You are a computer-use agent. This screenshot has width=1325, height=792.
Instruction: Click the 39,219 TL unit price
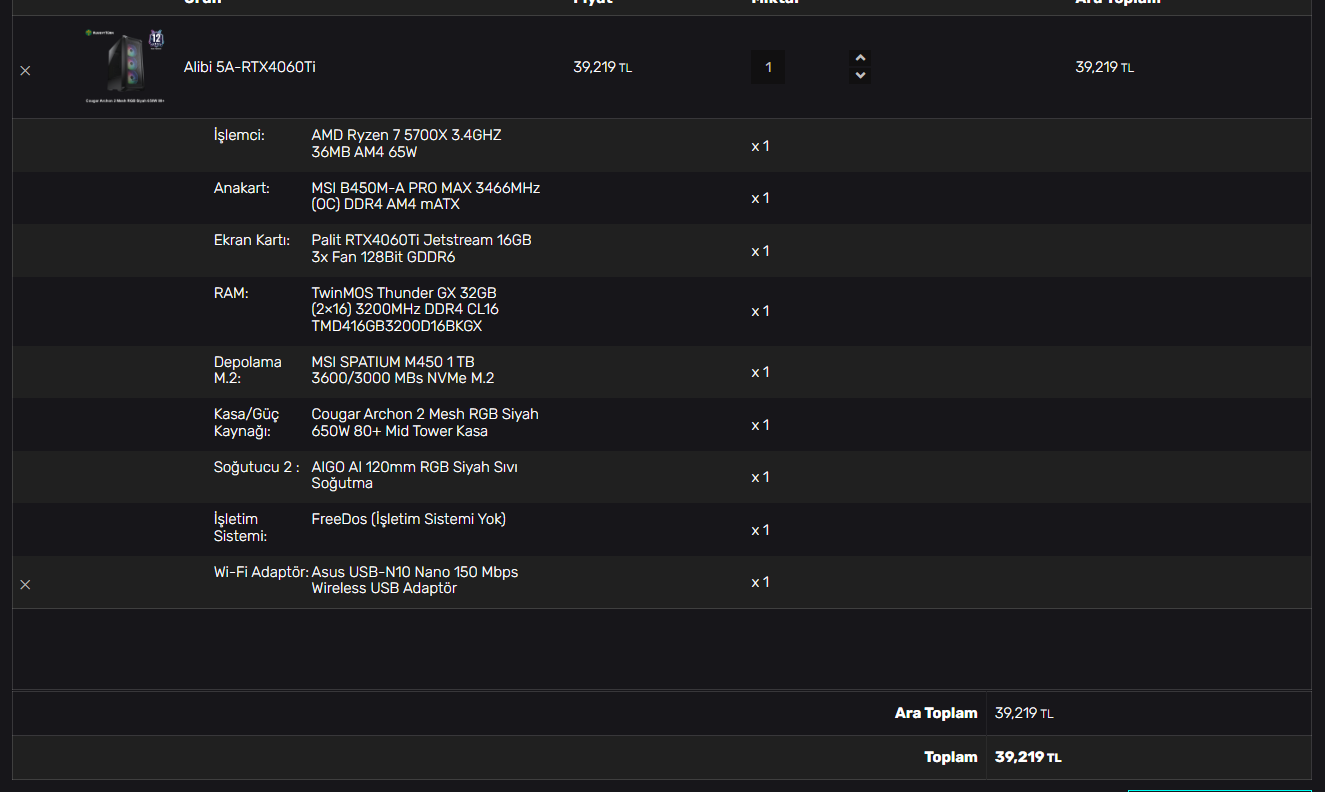[602, 67]
